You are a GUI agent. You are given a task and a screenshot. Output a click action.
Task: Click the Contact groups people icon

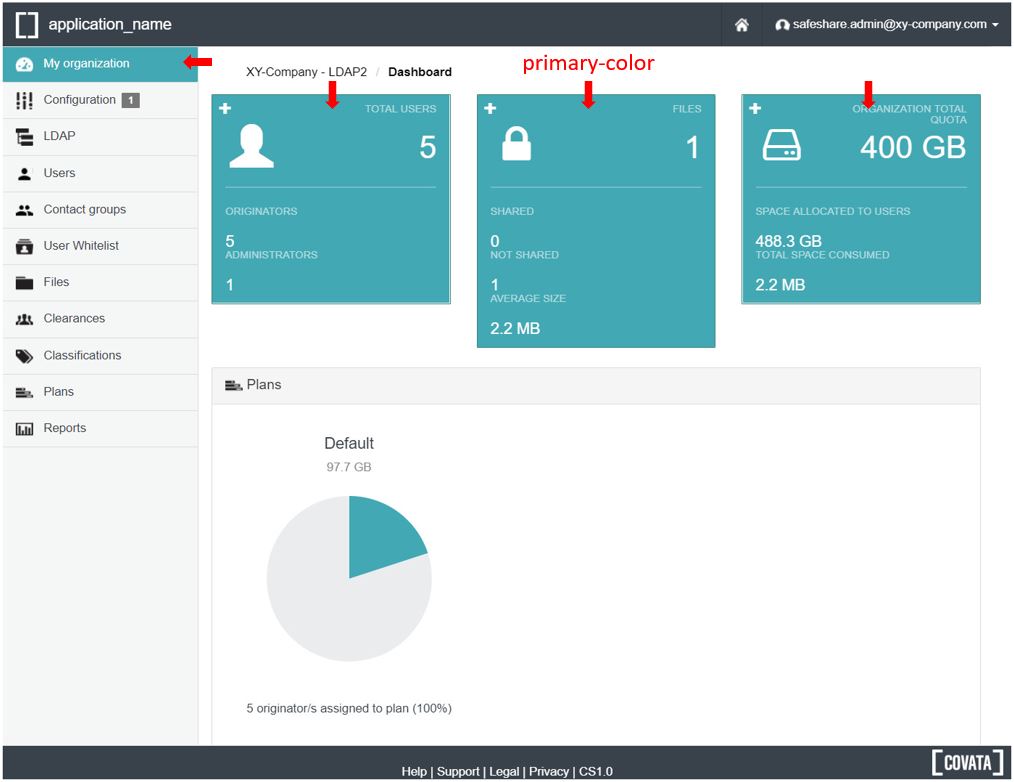(x=25, y=210)
